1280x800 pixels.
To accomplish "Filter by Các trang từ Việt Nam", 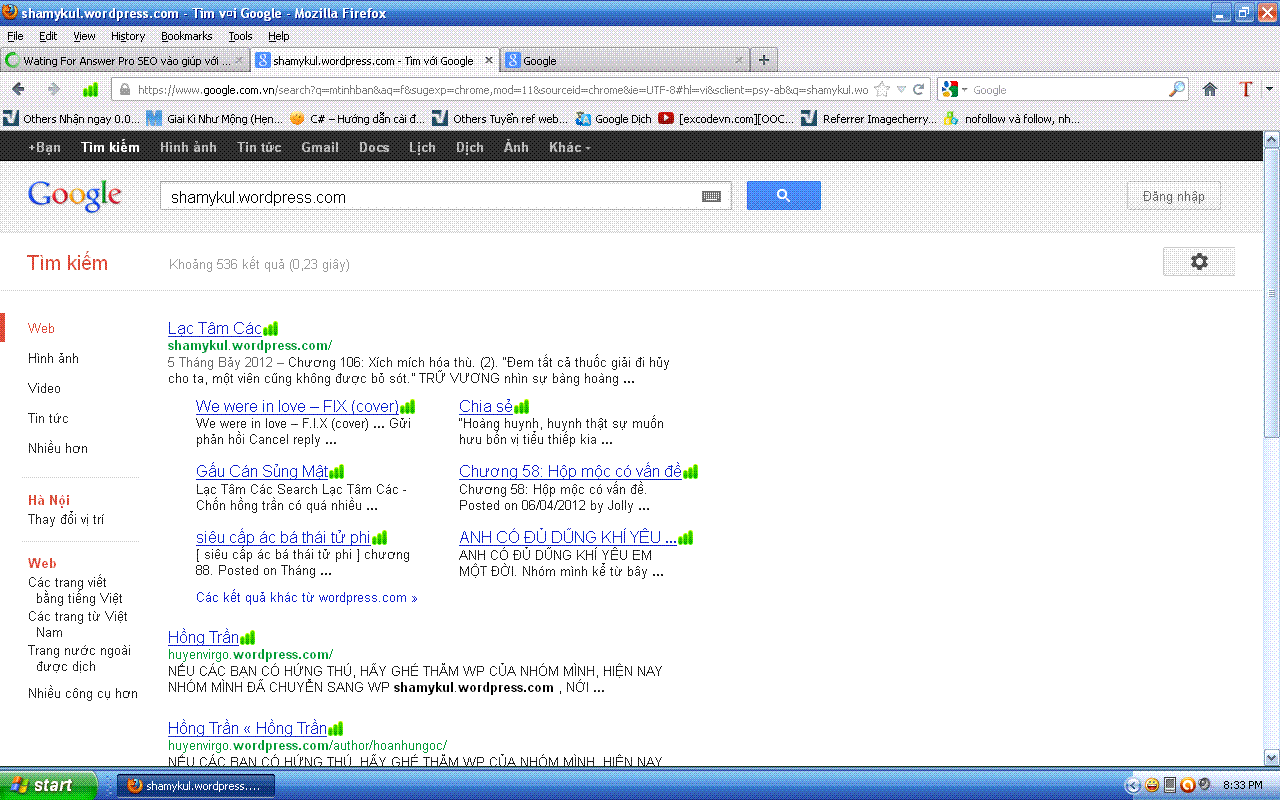I will point(78,624).
